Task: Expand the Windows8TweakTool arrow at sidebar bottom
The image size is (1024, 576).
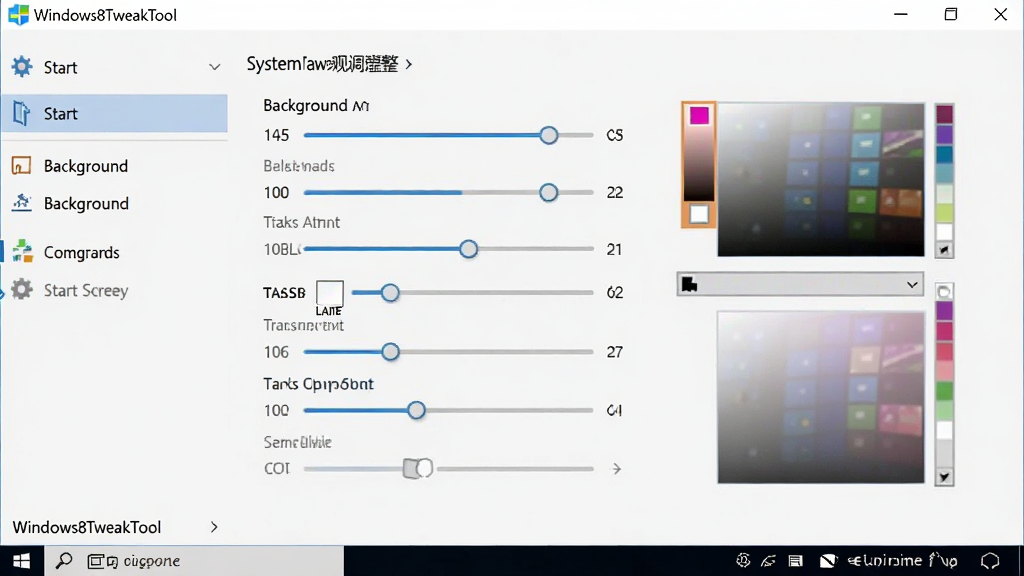Action: tap(214, 527)
